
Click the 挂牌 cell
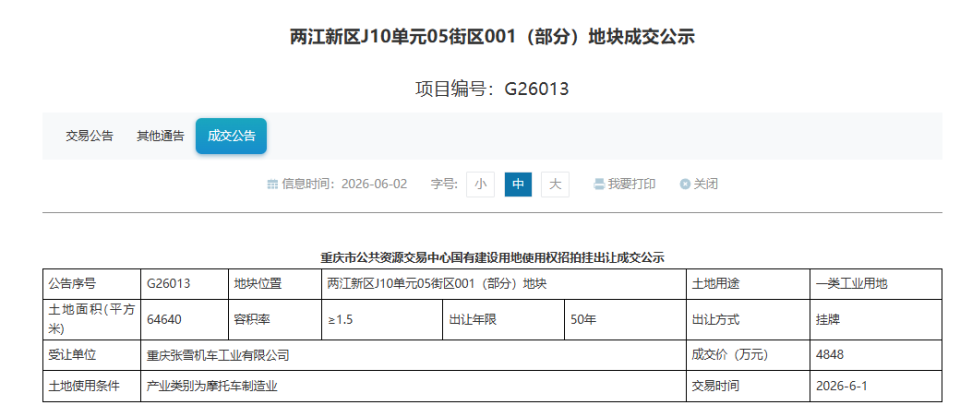click(x=876, y=320)
